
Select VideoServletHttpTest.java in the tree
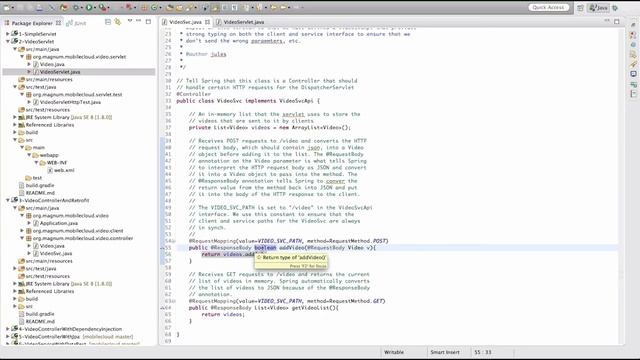coord(70,102)
